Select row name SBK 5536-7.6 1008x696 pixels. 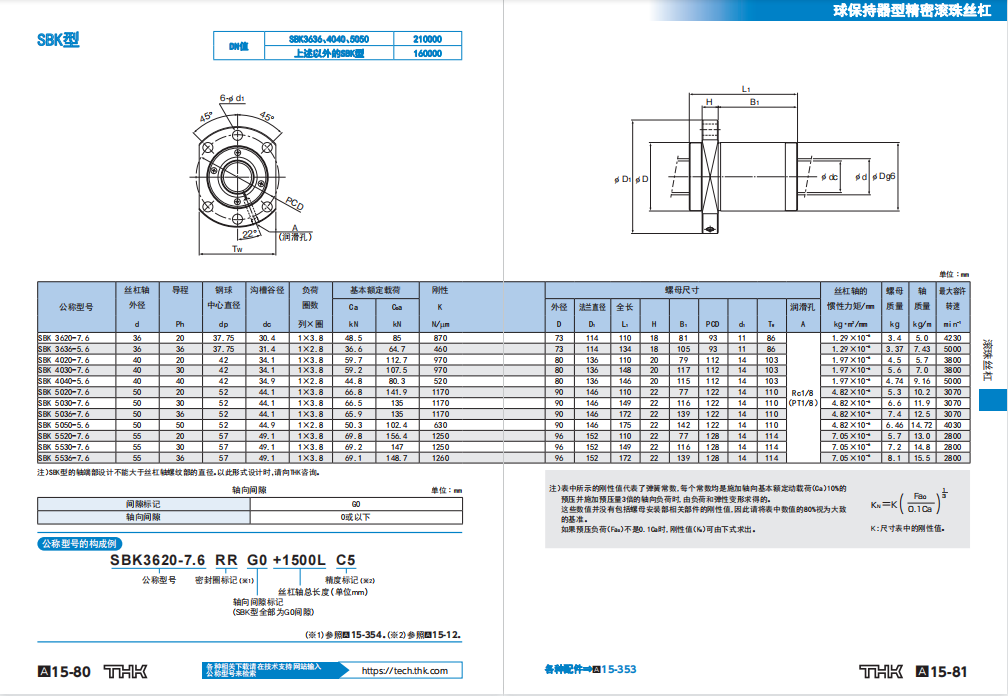pos(64,458)
